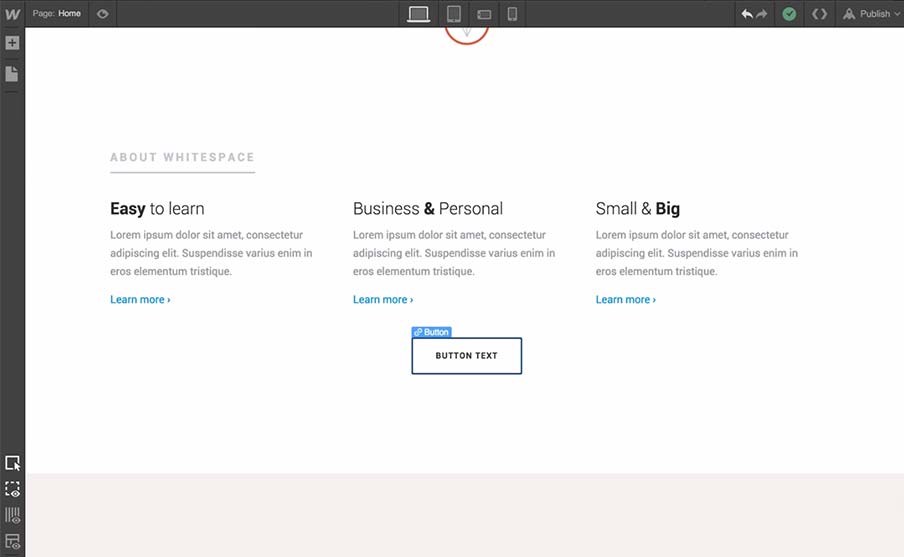Click the green checkmark save status icon

(x=790, y=14)
